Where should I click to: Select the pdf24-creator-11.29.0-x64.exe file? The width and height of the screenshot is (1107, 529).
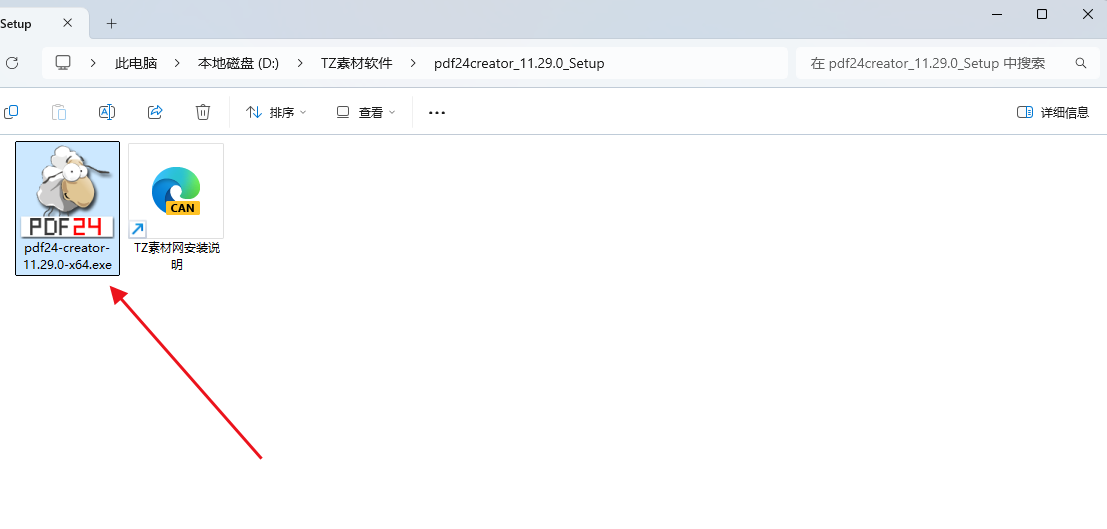pos(68,208)
